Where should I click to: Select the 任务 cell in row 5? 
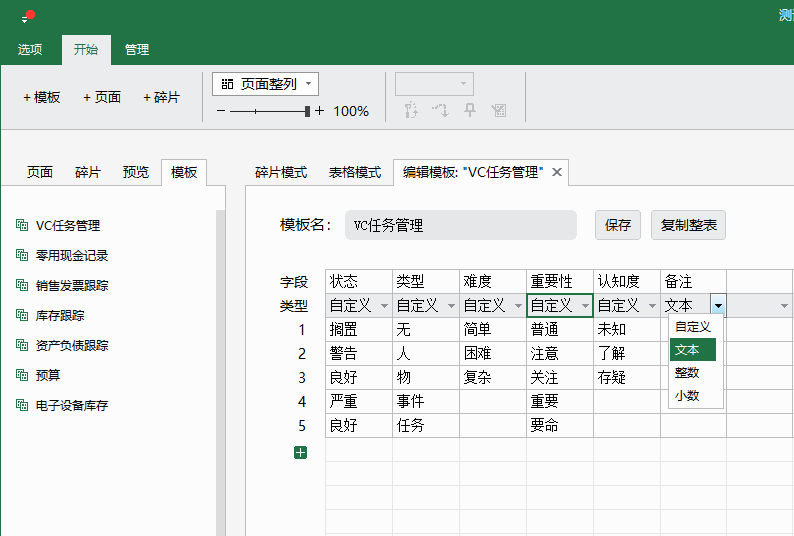pyautogui.click(x=426, y=425)
